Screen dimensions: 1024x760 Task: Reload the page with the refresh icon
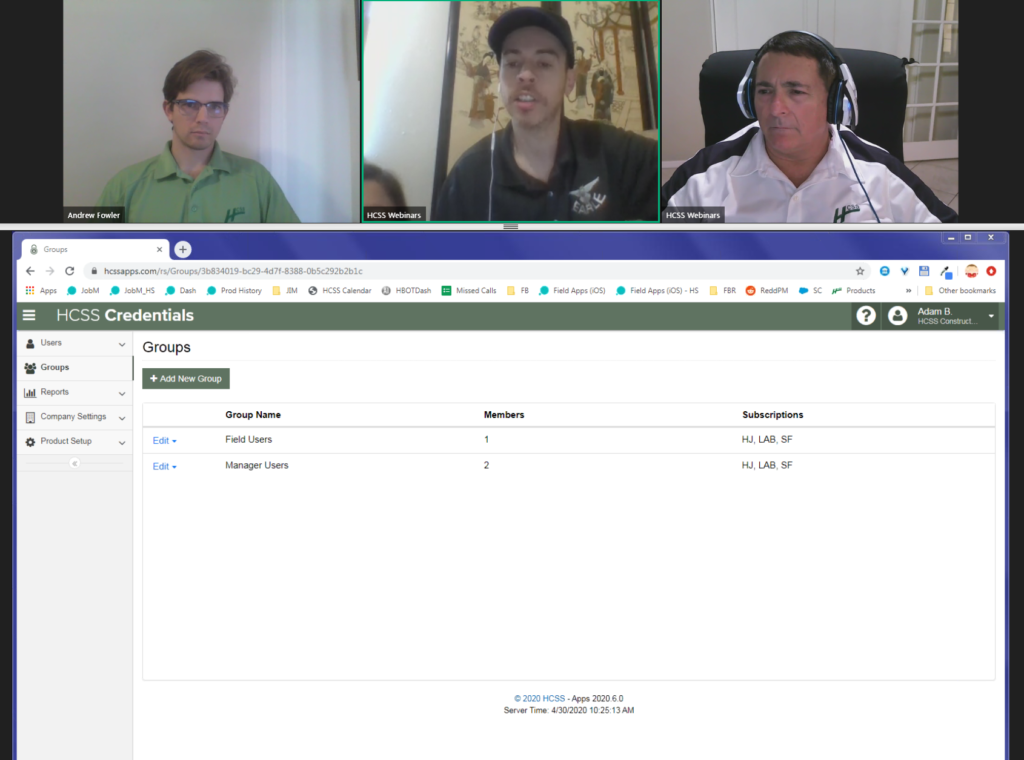[70, 271]
